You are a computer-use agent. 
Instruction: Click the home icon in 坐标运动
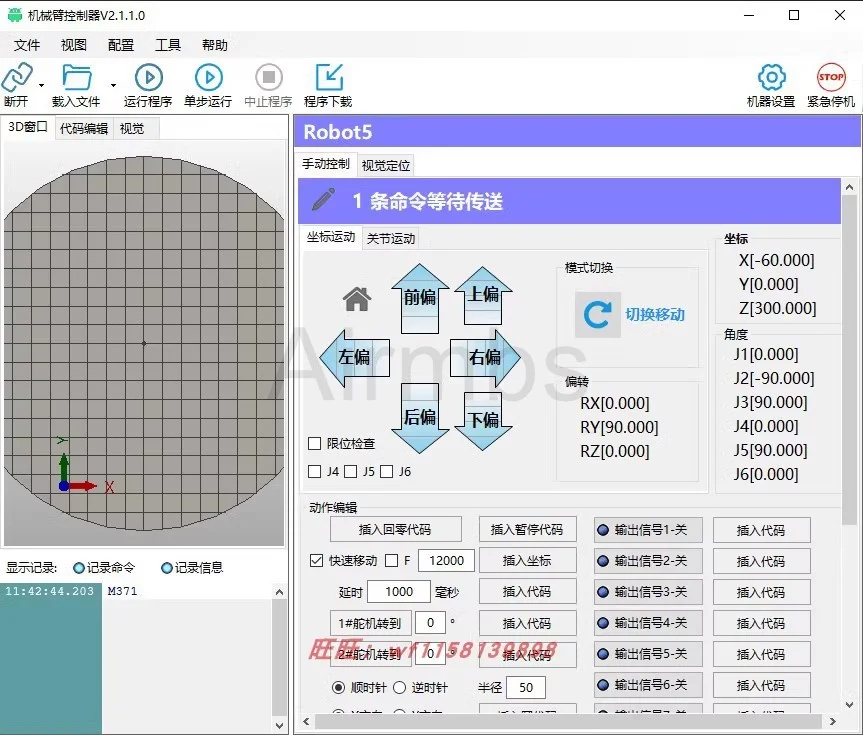[357, 299]
